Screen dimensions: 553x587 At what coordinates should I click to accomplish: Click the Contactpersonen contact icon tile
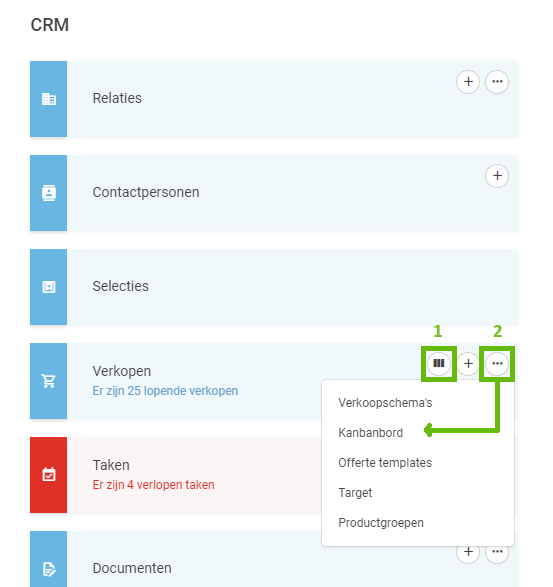(49, 193)
